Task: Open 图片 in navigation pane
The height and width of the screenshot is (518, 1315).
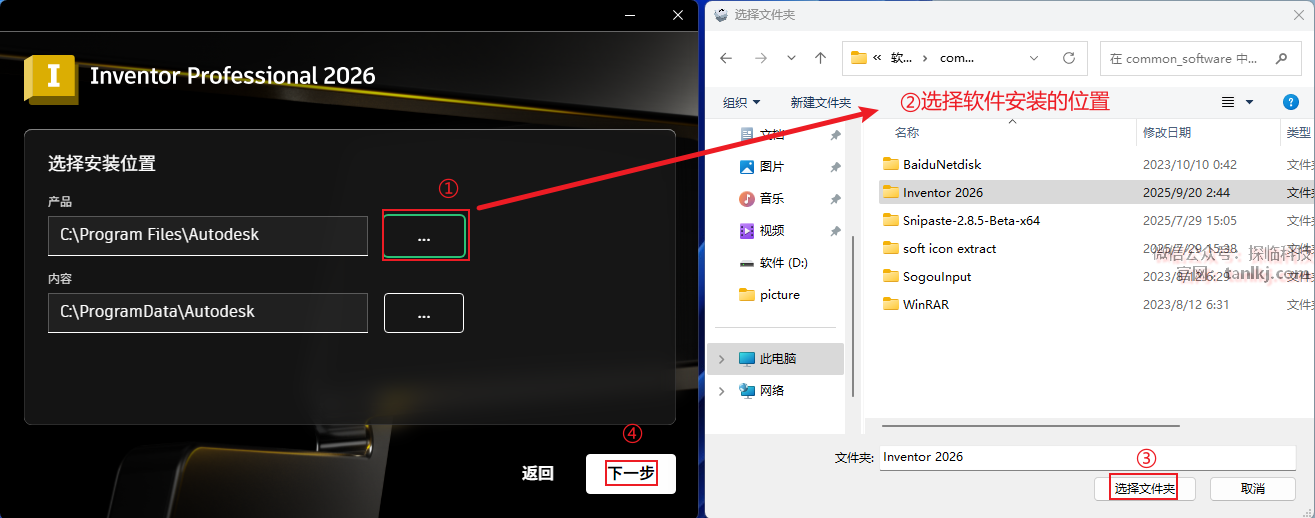Action: (x=772, y=166)
